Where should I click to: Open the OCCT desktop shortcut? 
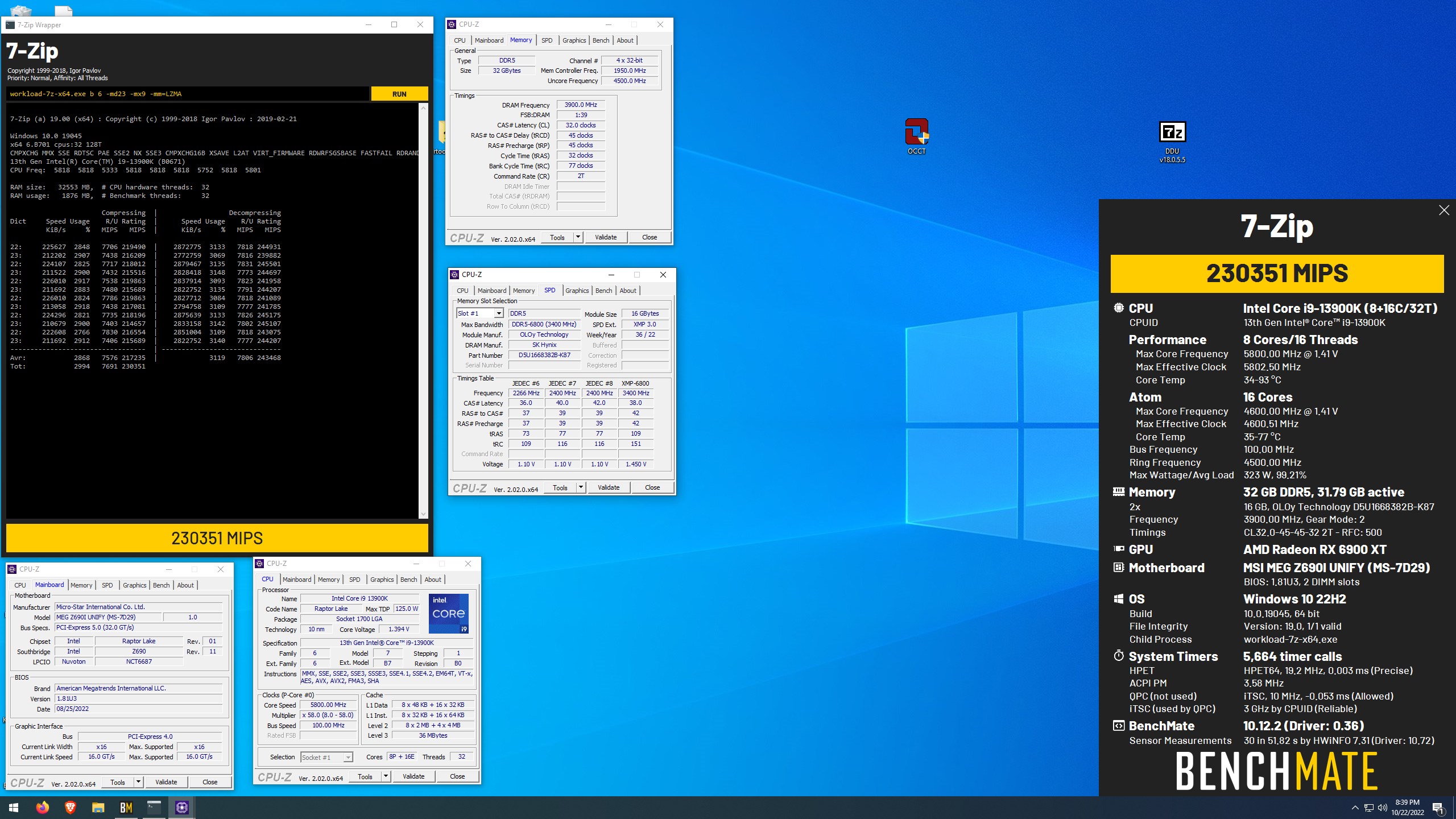[x=916, y=136]
